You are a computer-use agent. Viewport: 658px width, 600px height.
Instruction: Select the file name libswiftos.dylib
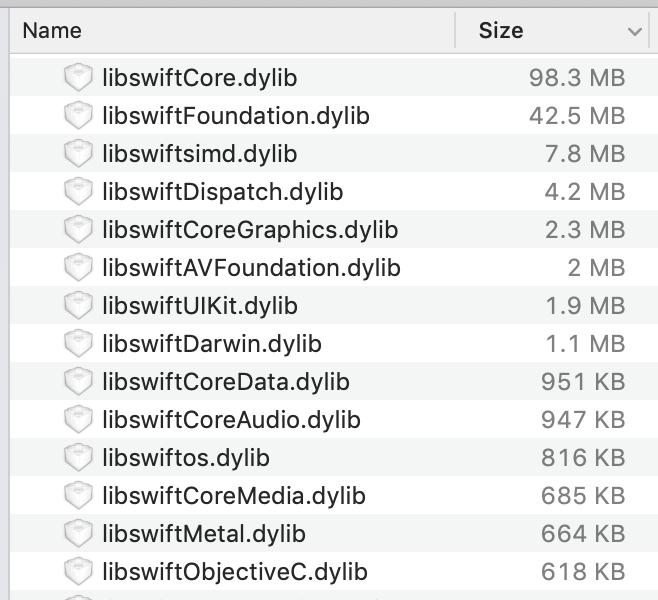(x=186, y=458)
